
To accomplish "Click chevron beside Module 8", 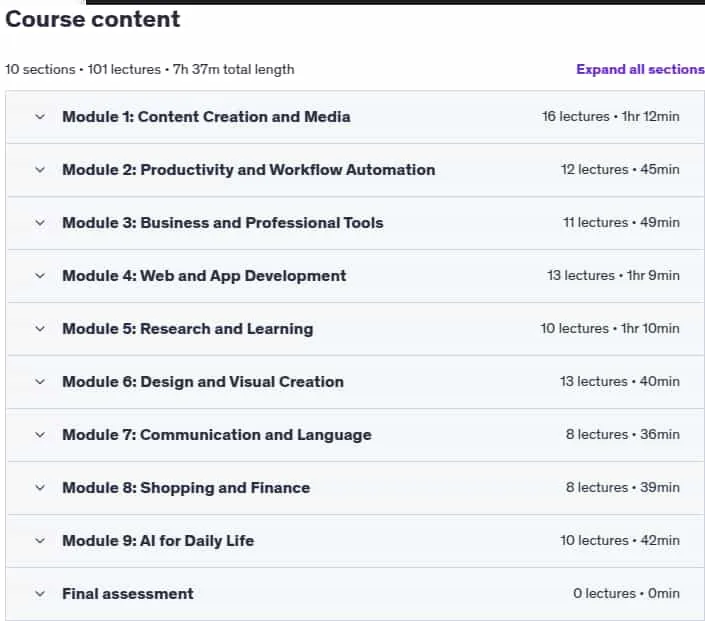I will pos(40,487).
